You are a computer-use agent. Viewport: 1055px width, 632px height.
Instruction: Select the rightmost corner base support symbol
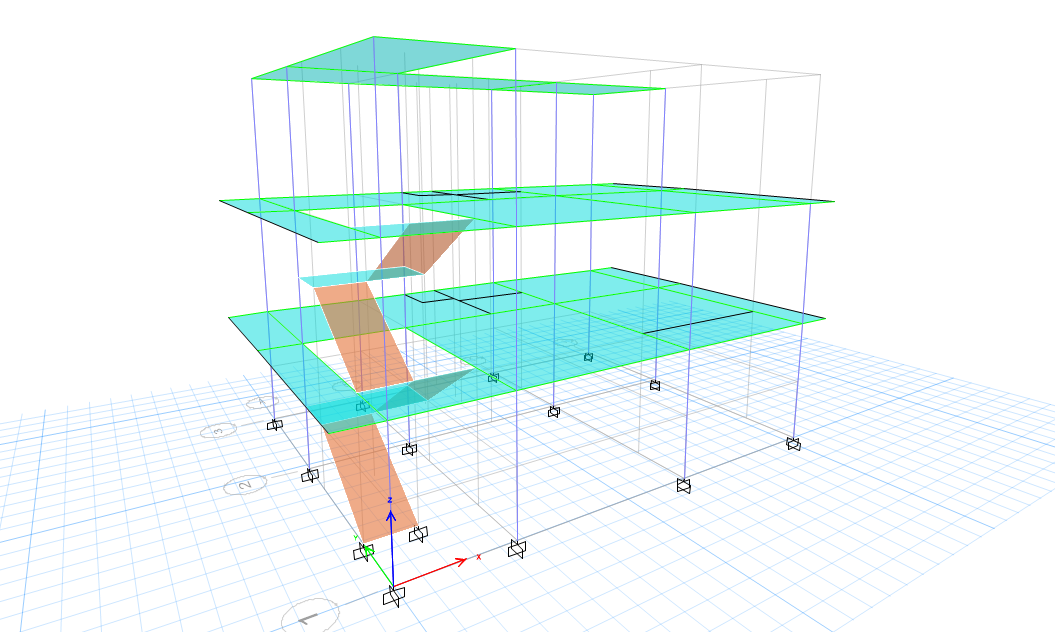(795, 443)
